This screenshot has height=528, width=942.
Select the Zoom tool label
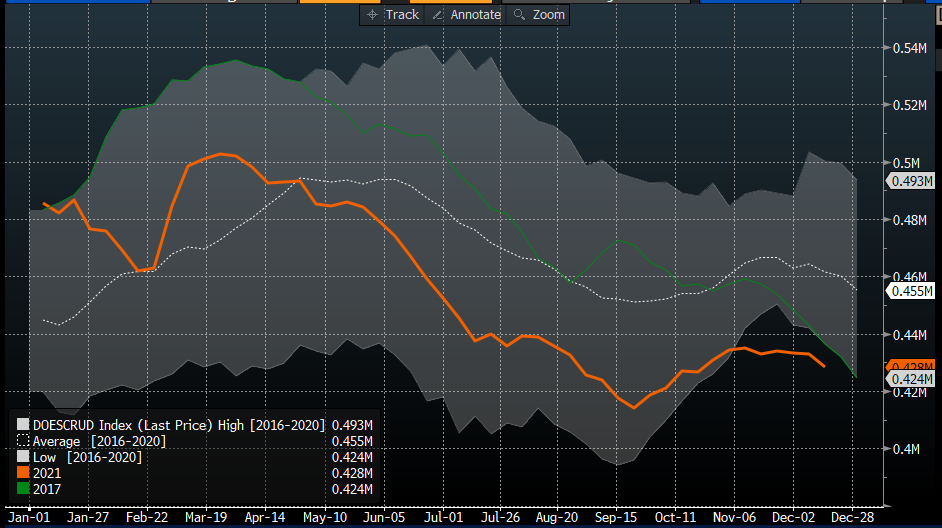pos(548,15)
